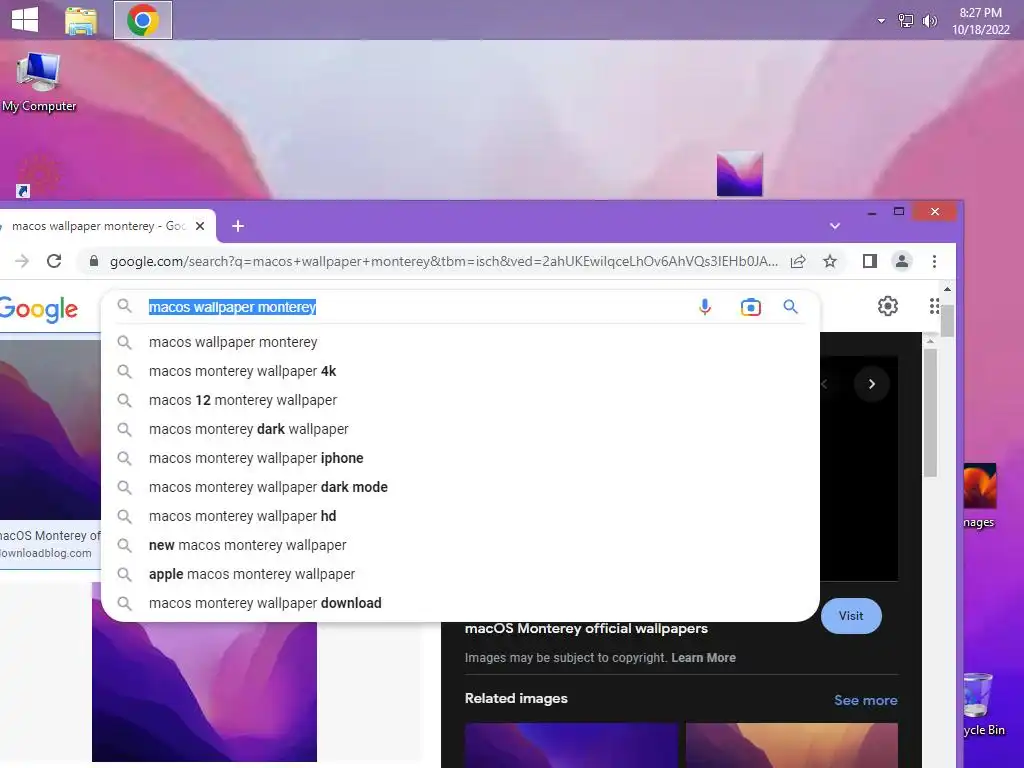
Task: Bookmark this page with star icon
Action: [829, 261]
